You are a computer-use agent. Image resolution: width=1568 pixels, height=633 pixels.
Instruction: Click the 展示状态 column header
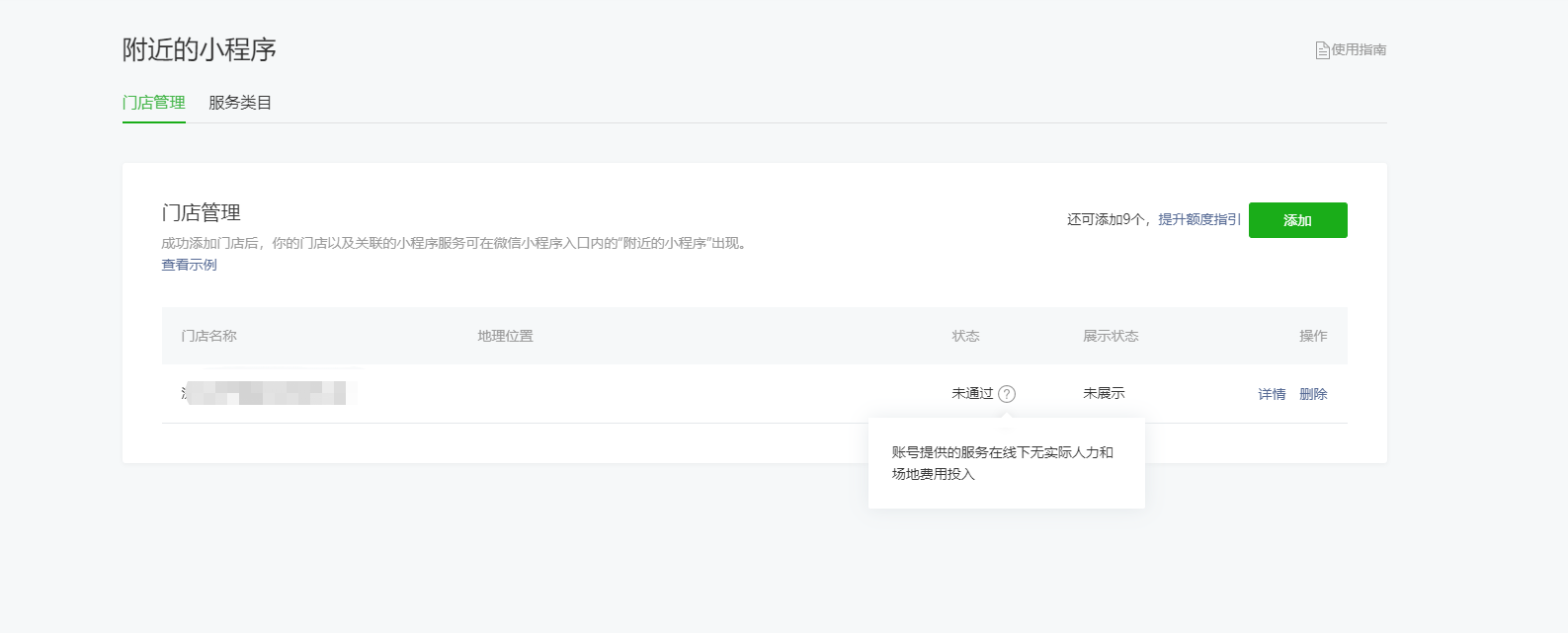click(1111, 336)
